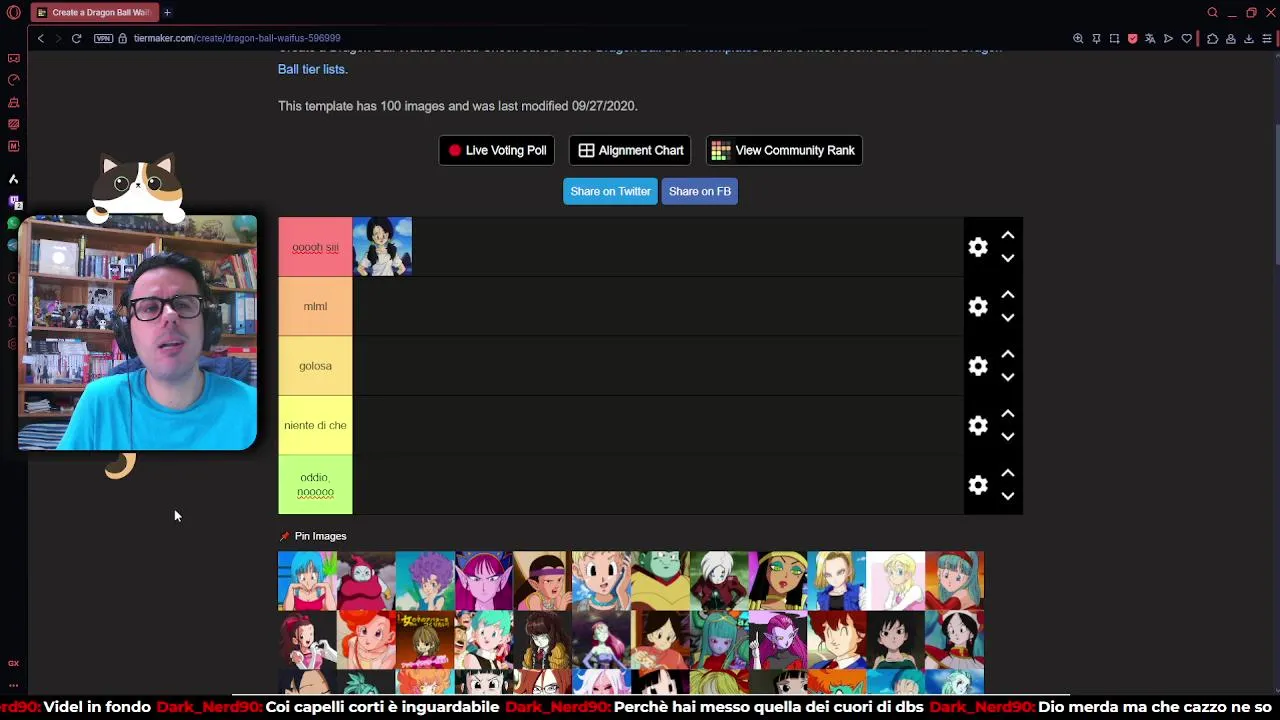Toggle the Pin Images option
Viewport: 1280px width, 720px height.
tap(313, 536)
